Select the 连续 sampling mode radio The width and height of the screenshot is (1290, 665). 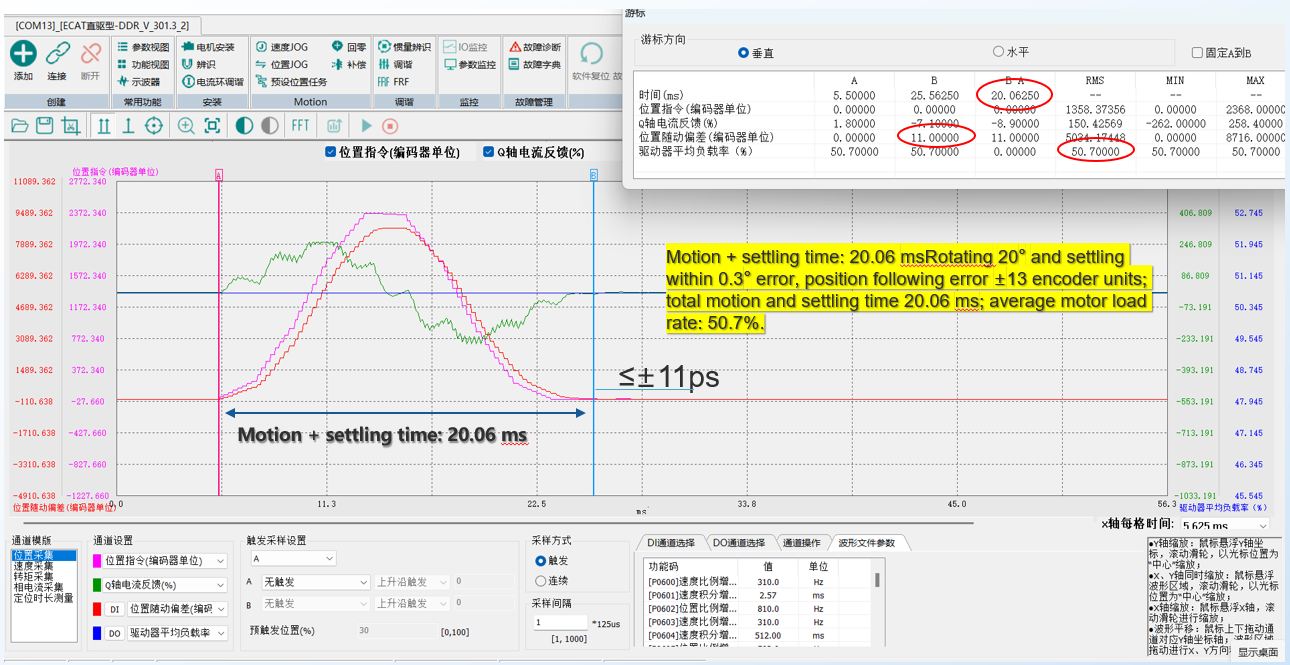pyautogui.click(x=541, y=580)
